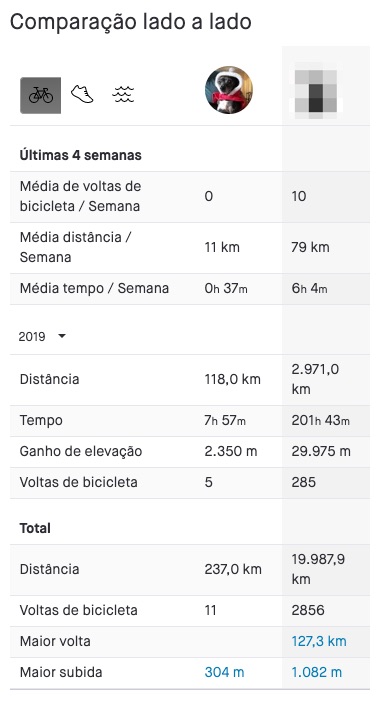Click the Total section heading

click(x=35, y=528)
